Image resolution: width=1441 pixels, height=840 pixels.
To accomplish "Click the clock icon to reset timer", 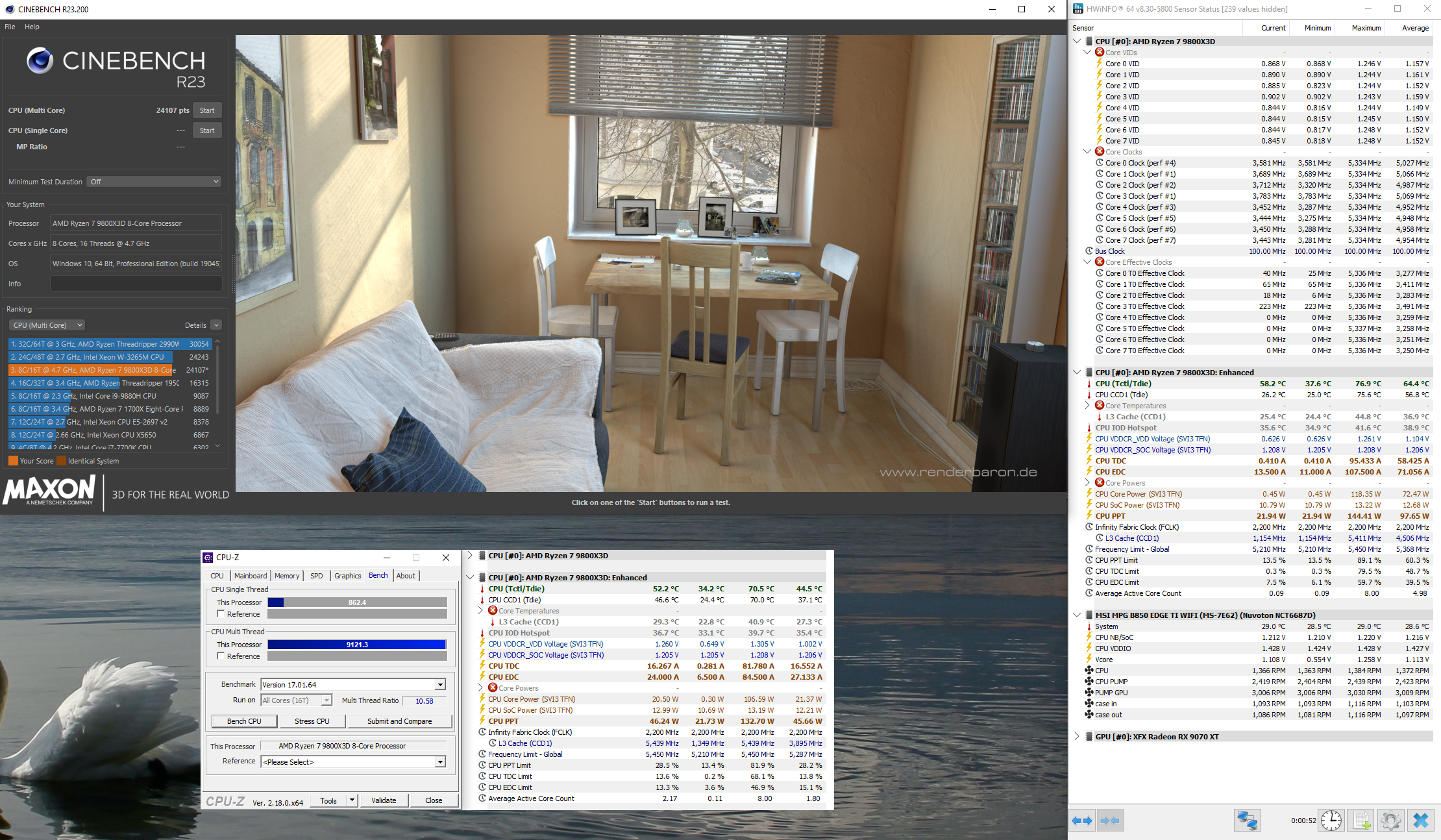I will click(x=1331, y=821).
